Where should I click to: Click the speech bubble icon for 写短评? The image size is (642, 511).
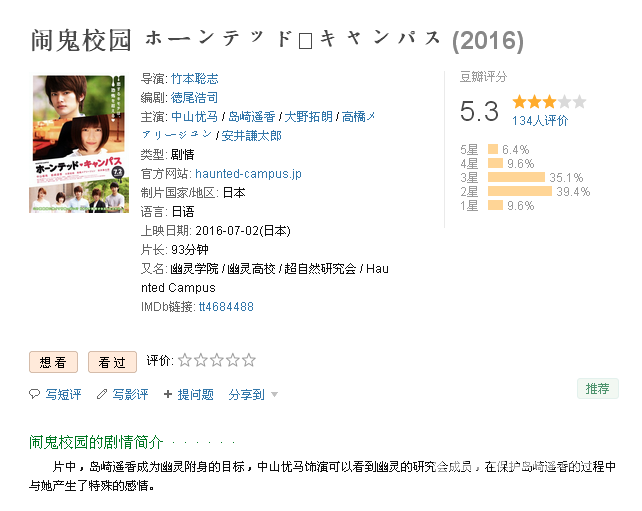[x=34, y=394]
